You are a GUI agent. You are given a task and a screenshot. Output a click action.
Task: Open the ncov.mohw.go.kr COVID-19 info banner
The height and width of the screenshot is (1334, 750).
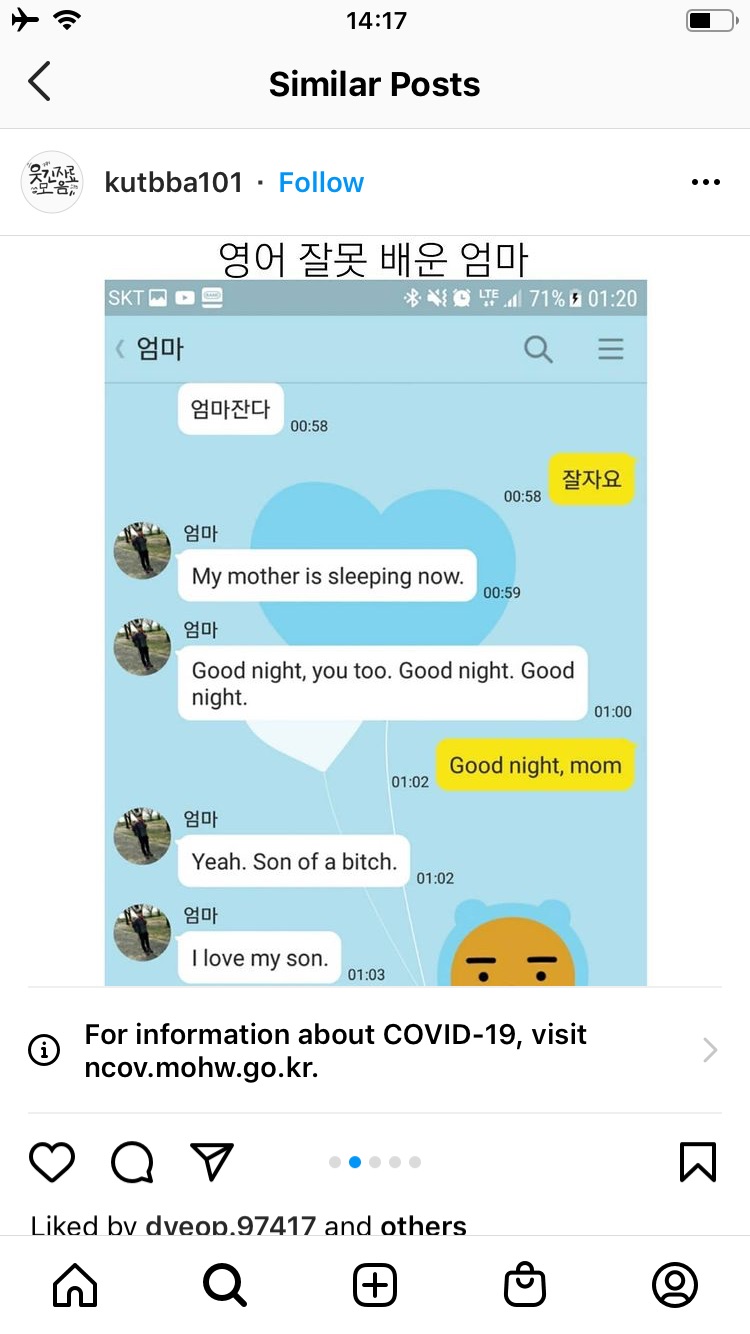tap(375, 1050)
